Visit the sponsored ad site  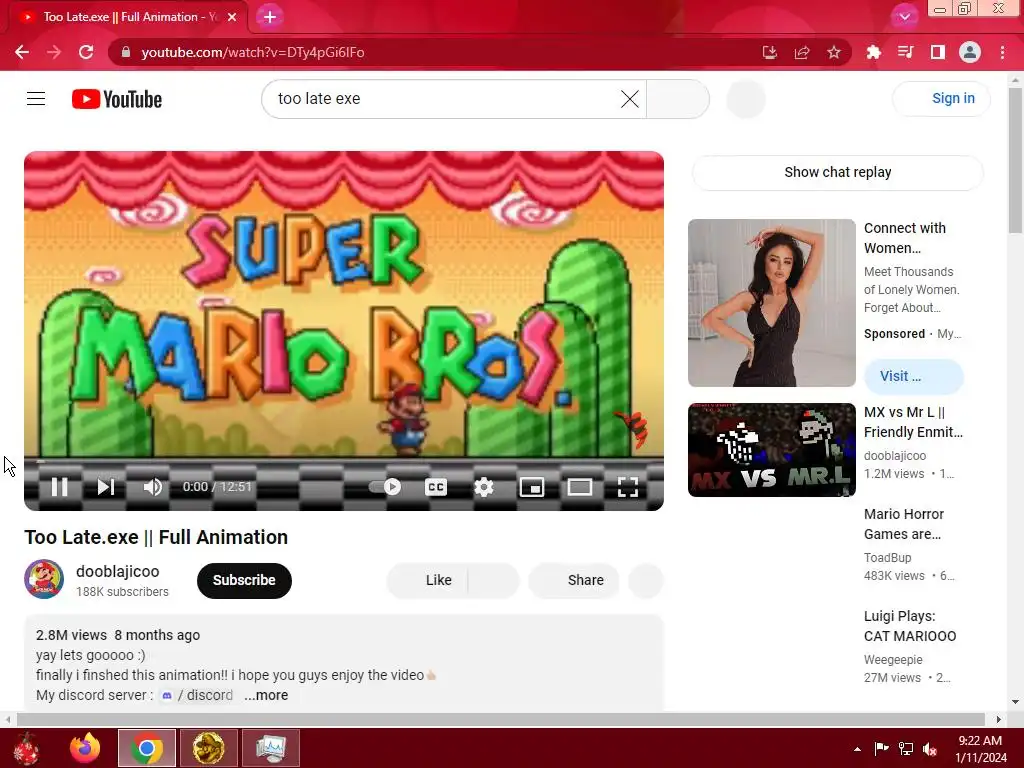tap(914, 377)
